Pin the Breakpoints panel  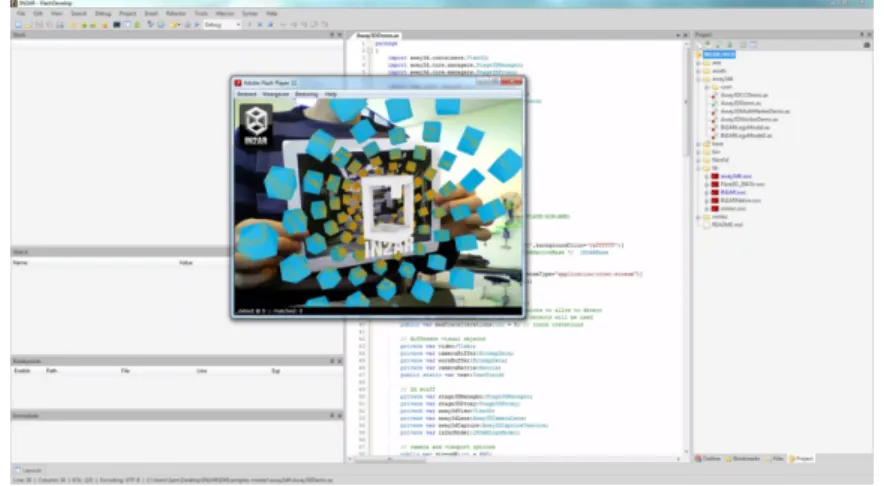coord(332,361)
